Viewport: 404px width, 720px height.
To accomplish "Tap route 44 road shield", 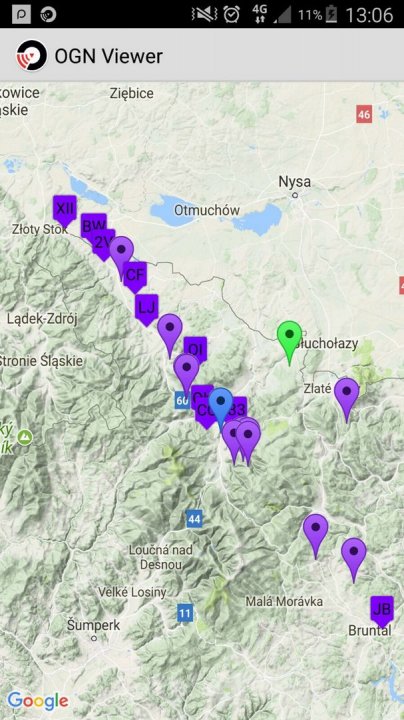I will pos(194,519).
